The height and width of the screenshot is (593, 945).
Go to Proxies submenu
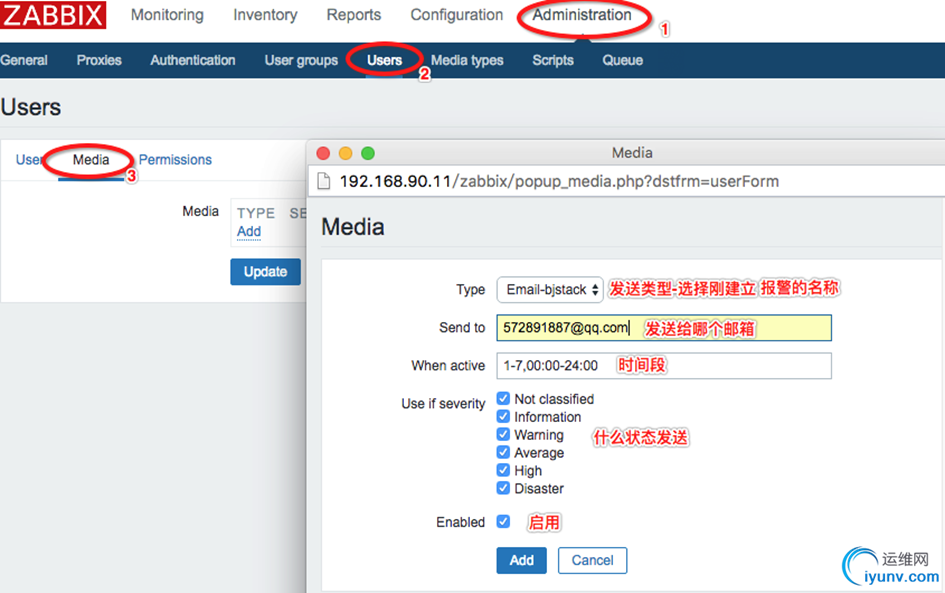[x=99, y=60]
